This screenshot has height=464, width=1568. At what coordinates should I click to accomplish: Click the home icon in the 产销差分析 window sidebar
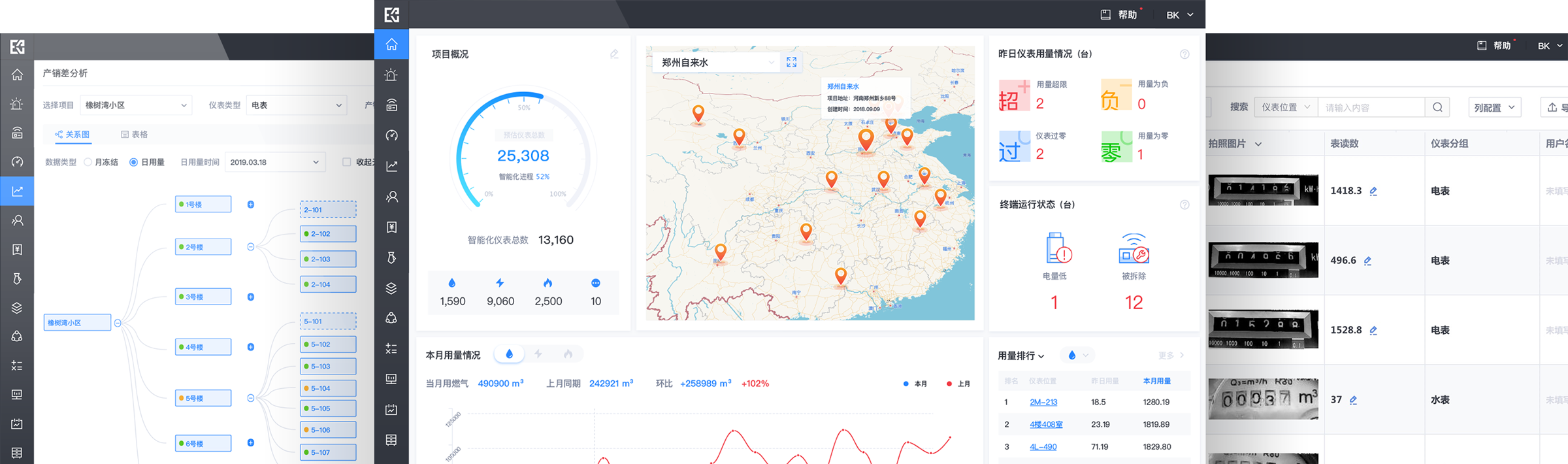pyautogui.click(x=17, y=75)
